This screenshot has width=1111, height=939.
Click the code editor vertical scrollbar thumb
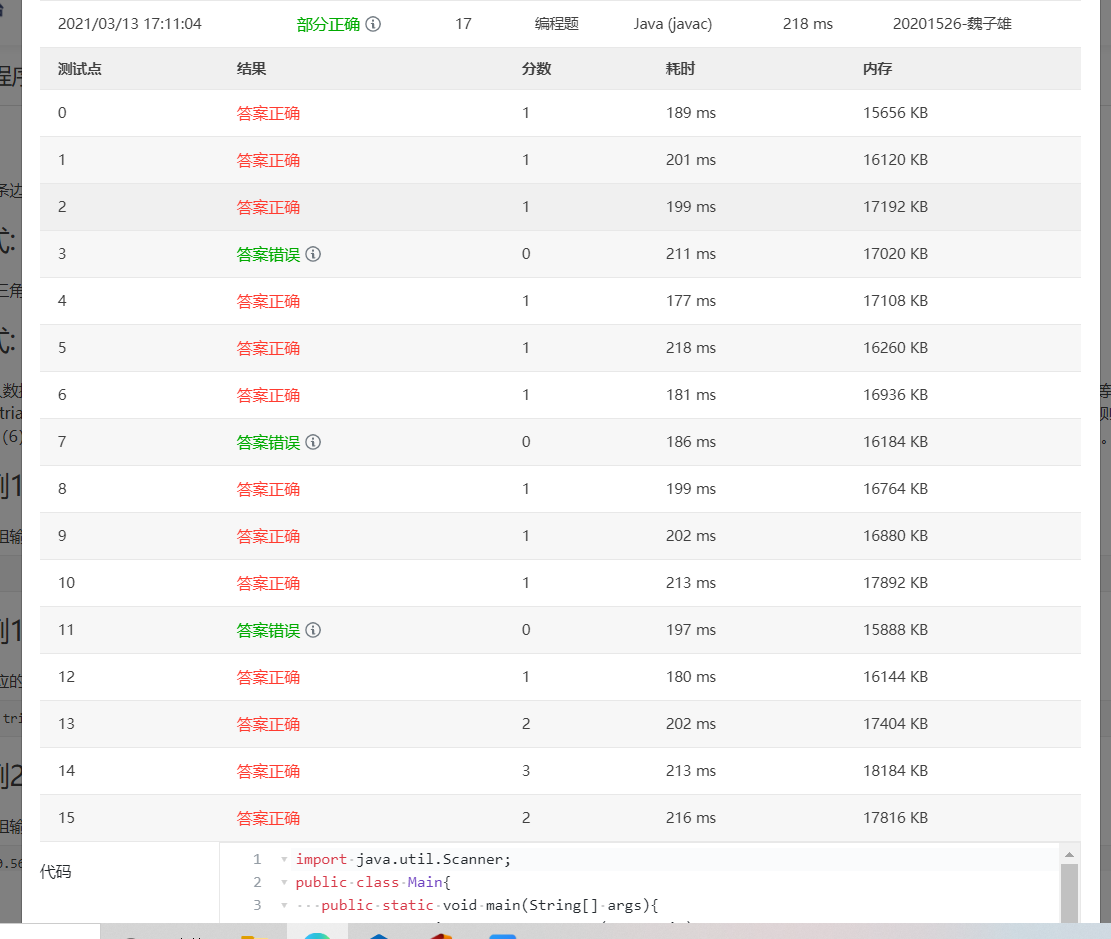click(x=1069, y=893)
